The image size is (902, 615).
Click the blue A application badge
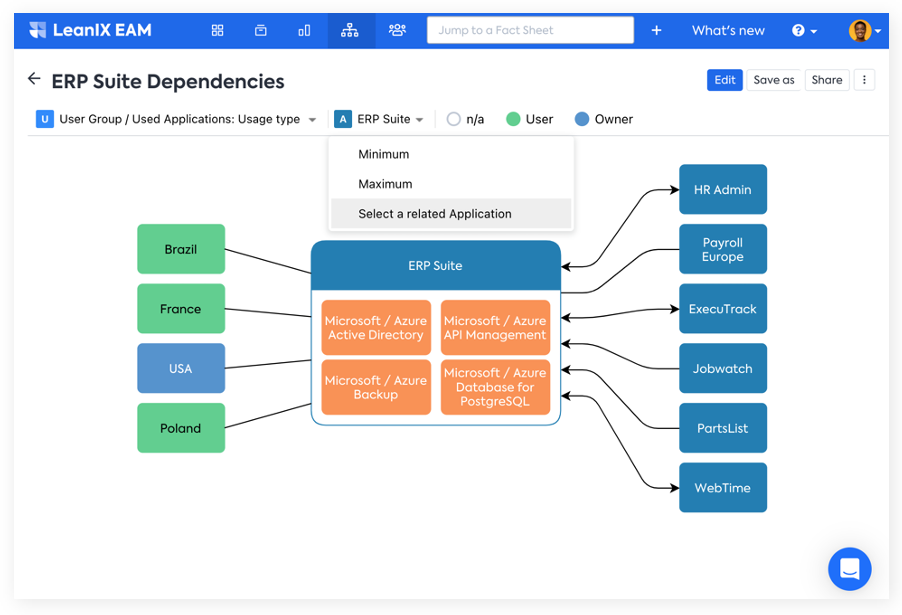(x=343, y=119)
